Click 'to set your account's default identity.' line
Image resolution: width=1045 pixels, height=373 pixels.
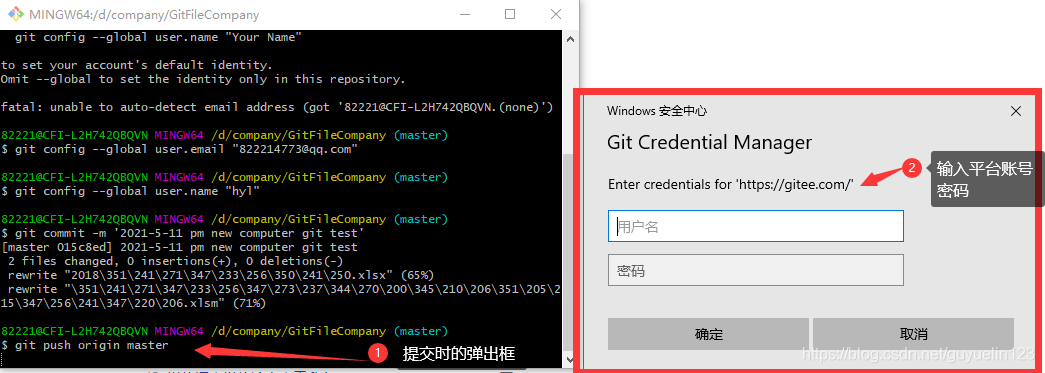click(x=137, y=65)
